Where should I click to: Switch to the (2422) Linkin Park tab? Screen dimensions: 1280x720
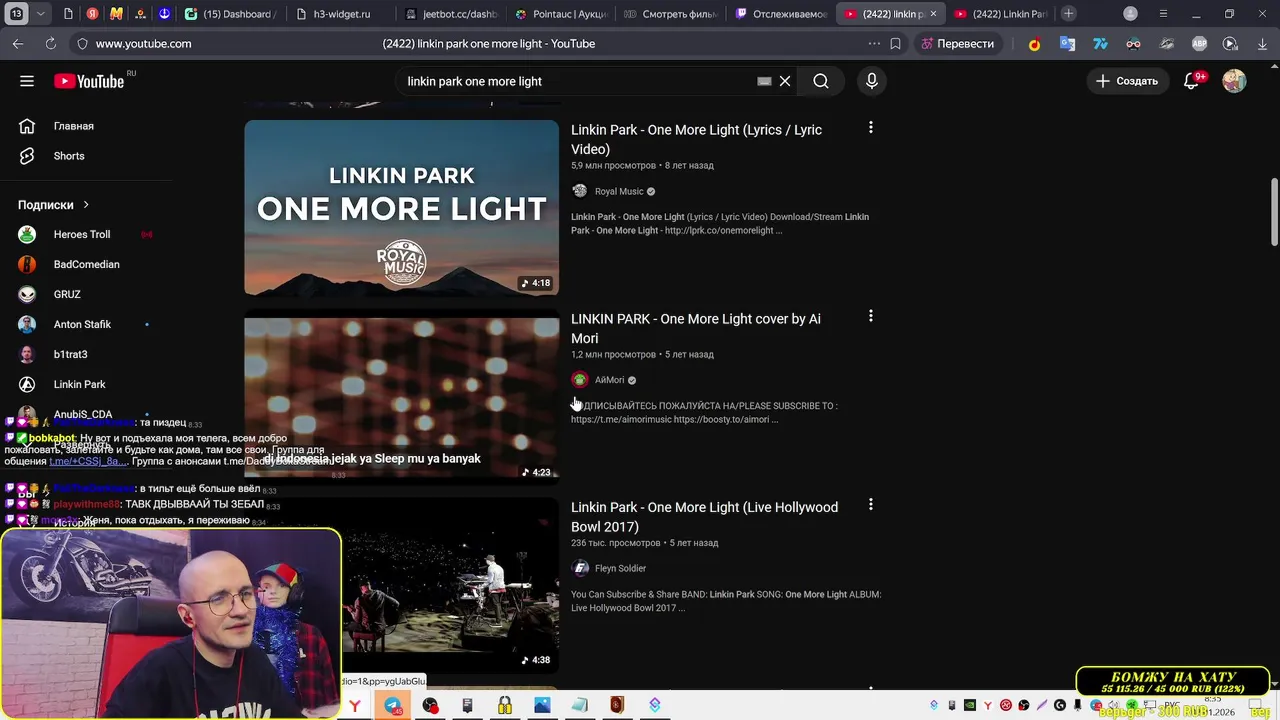1000,14
